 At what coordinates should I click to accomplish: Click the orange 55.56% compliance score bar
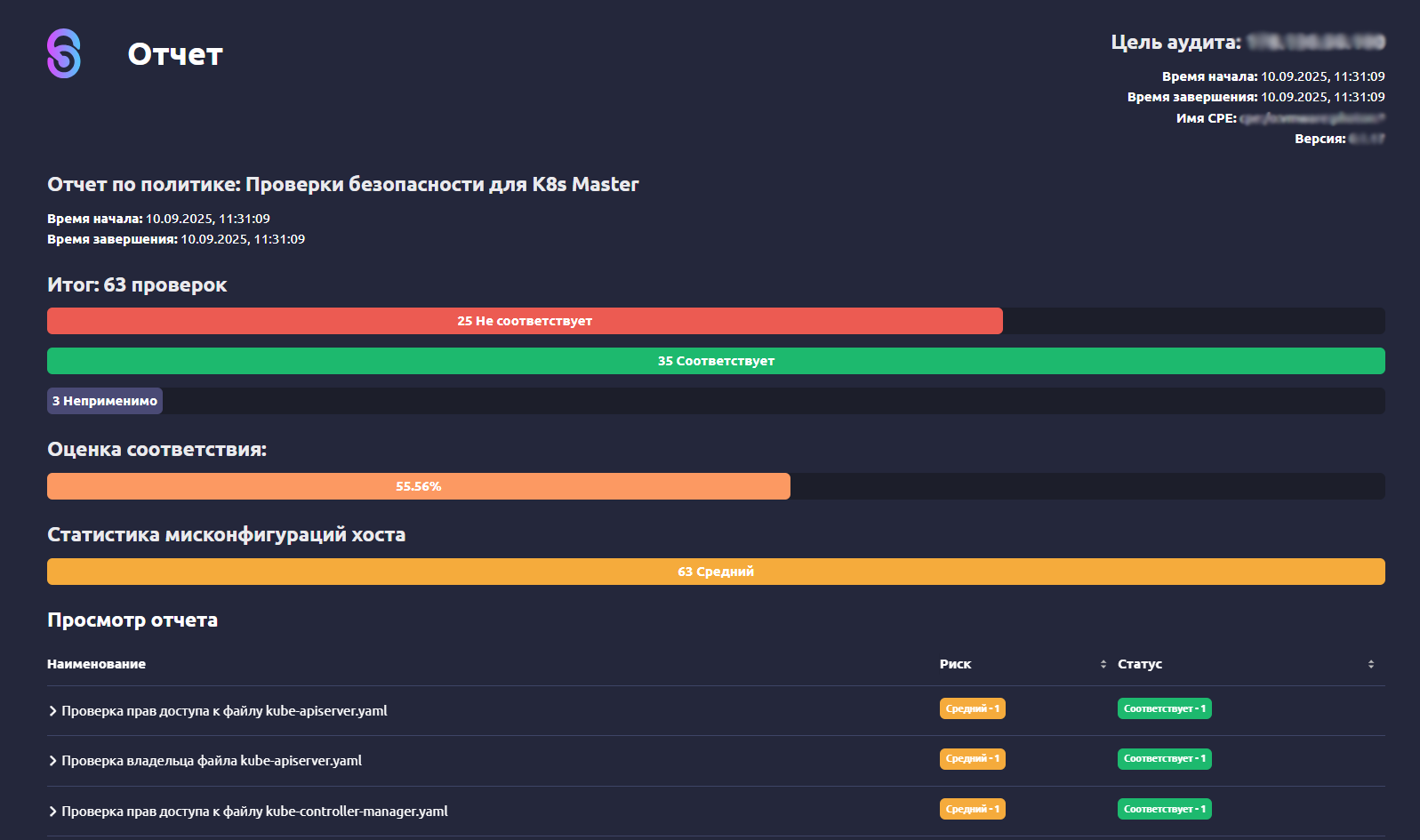point(418,486)
